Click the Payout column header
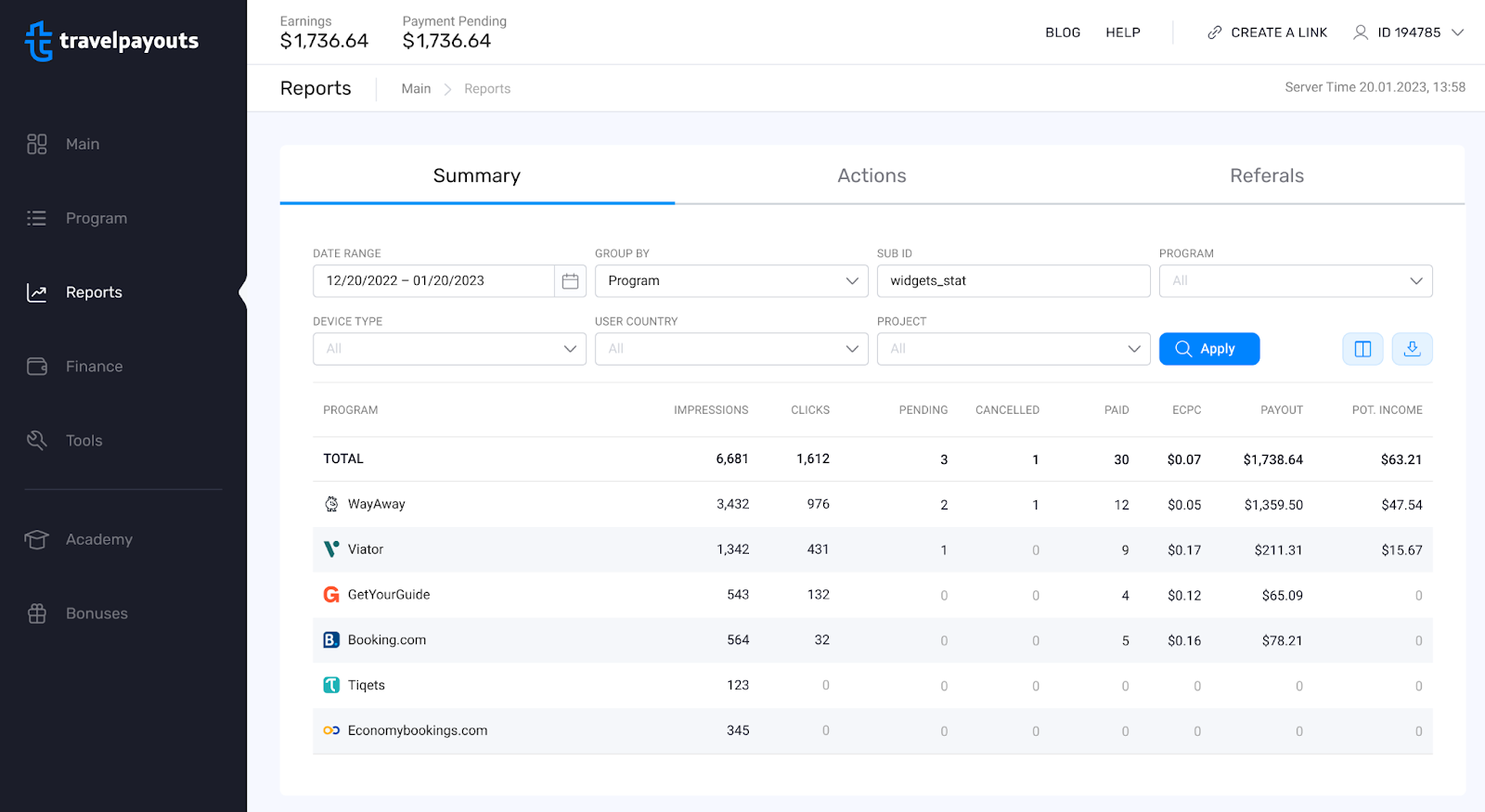The height and width of the screenshot is (812, 1485). pyautogui.click(x=1282, y=410)
